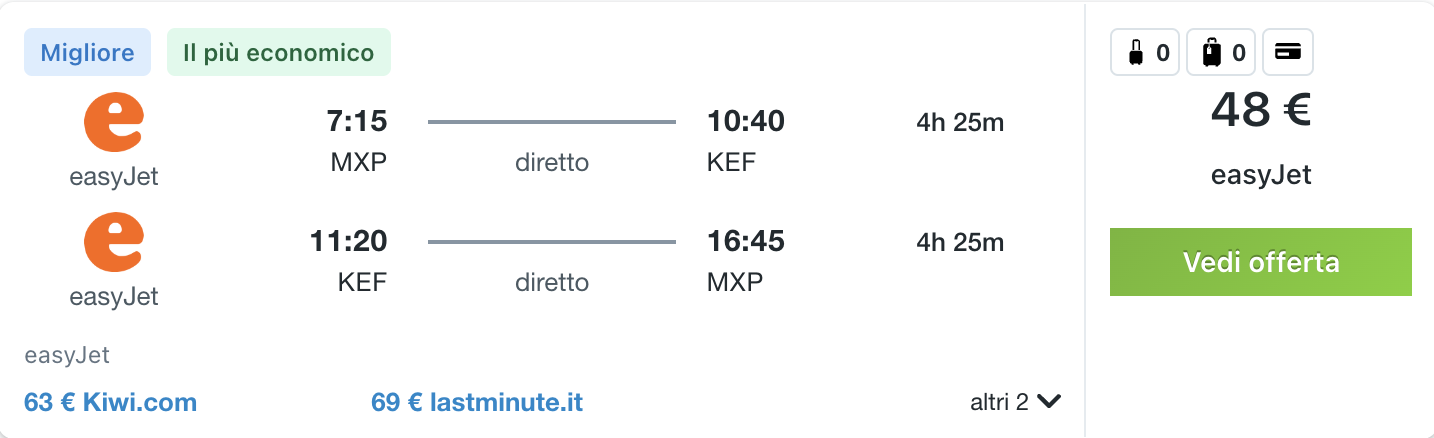Click the return departure time 11:20

349,241
